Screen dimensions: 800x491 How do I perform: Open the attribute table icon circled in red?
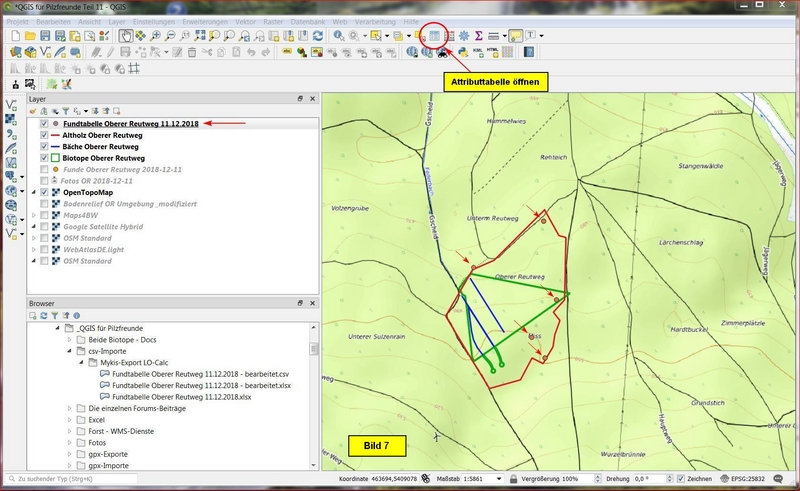click(433, 36)
